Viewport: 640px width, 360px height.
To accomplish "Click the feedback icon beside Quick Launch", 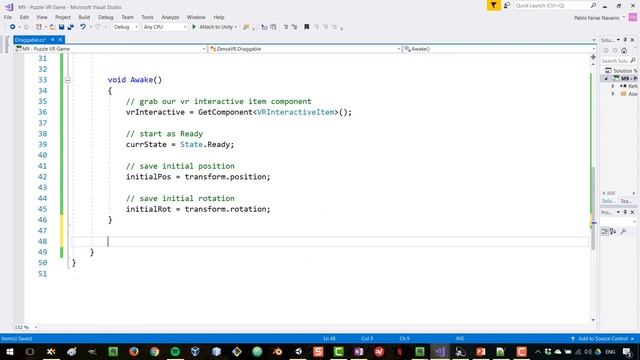I will click(507, 5).
